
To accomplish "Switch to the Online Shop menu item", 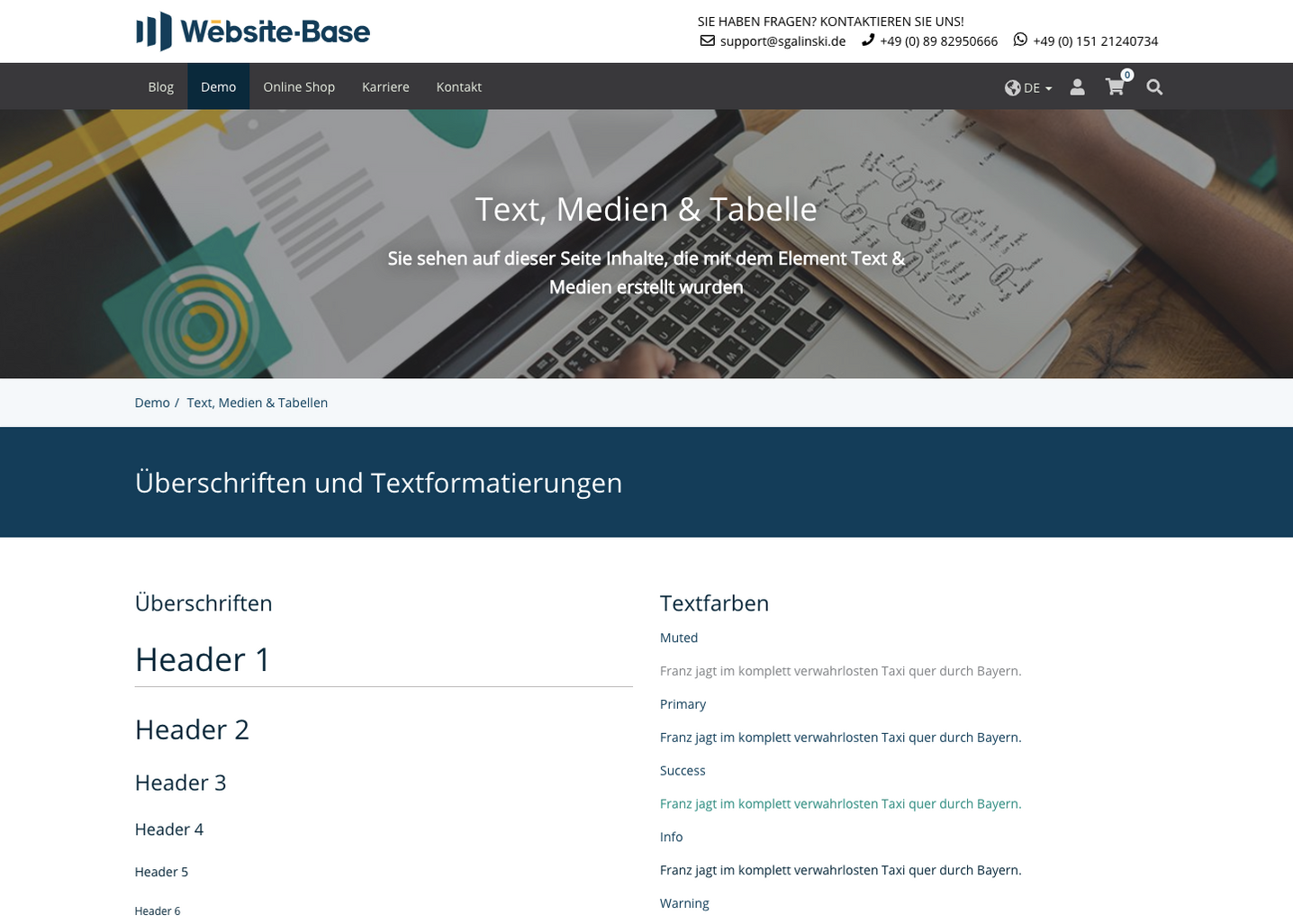I will point(299,86).
